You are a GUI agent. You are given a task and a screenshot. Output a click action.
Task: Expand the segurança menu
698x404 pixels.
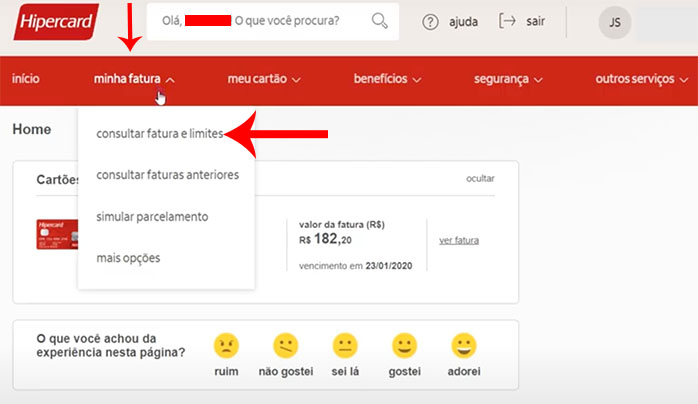(508, 79)
